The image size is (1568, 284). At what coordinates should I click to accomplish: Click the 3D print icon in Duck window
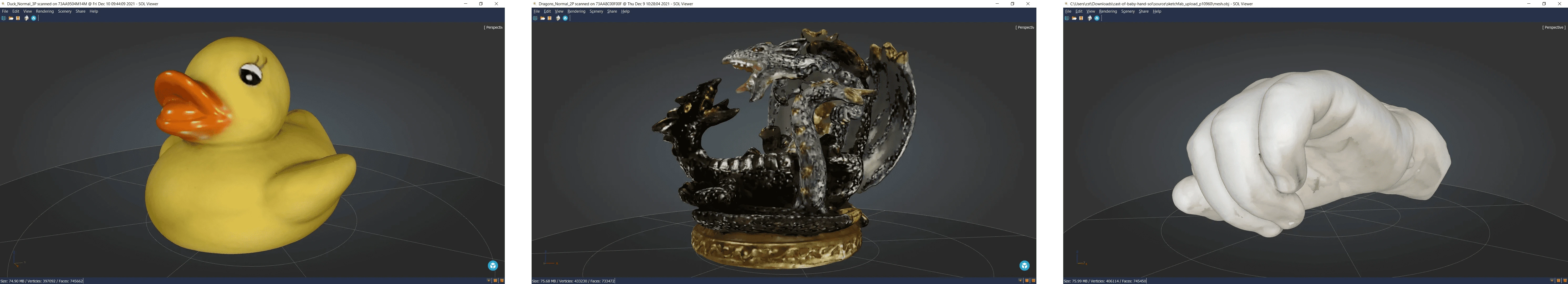click(x=26, y=18)
